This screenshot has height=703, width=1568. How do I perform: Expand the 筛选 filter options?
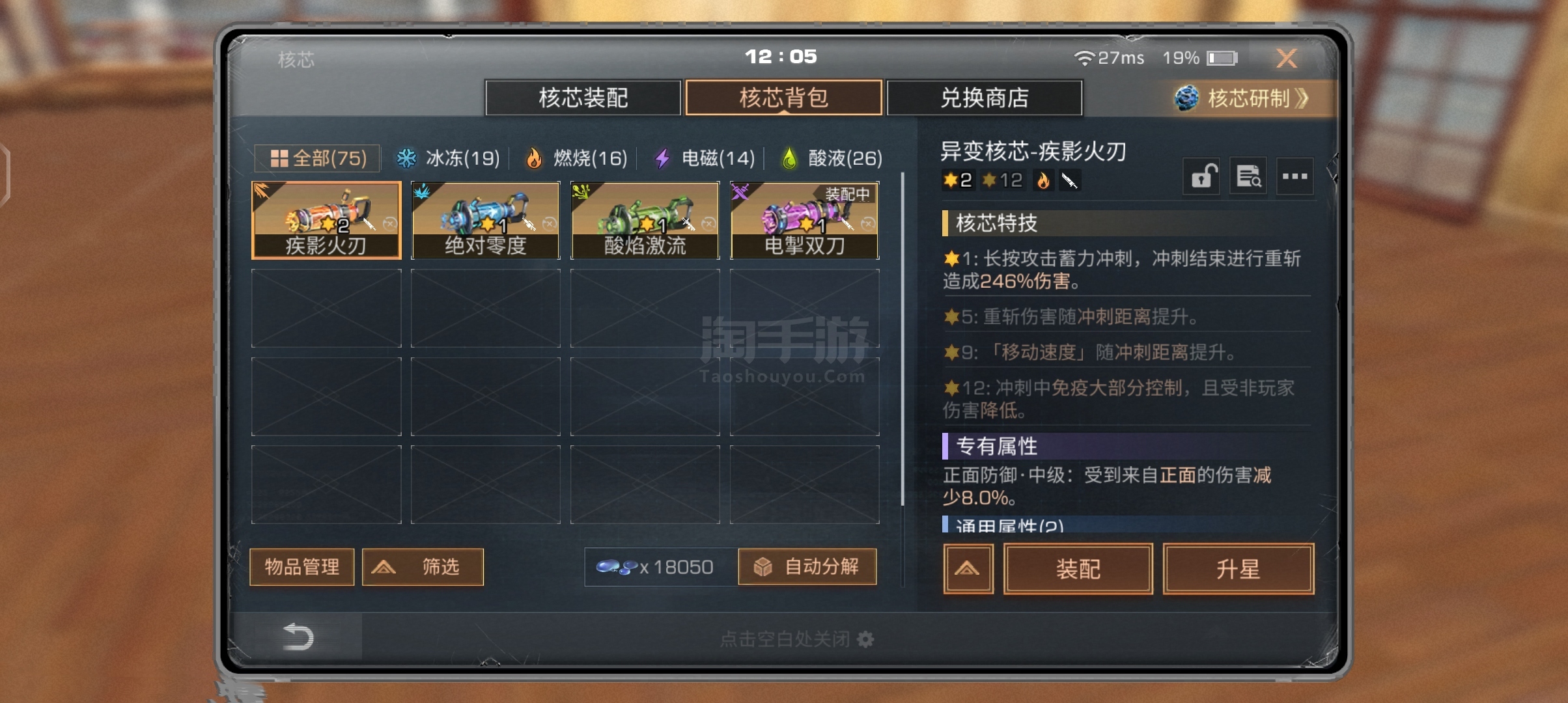(x=423, y=567)
